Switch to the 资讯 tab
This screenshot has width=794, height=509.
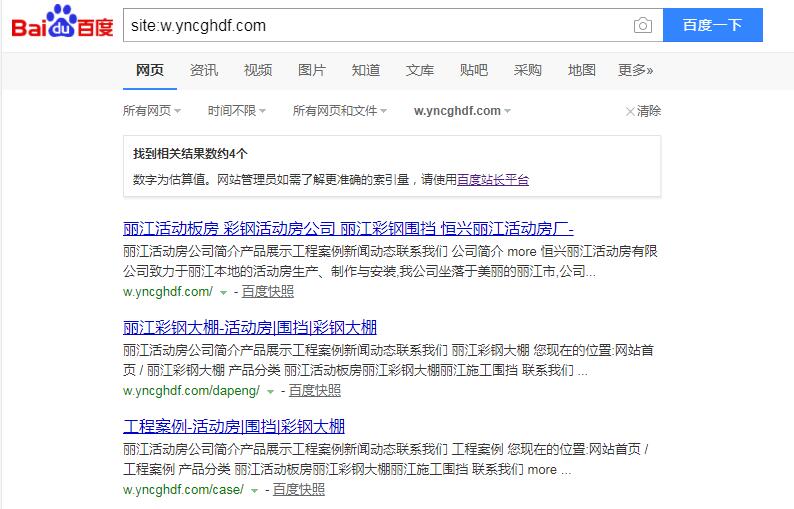[x=204, y=70]
